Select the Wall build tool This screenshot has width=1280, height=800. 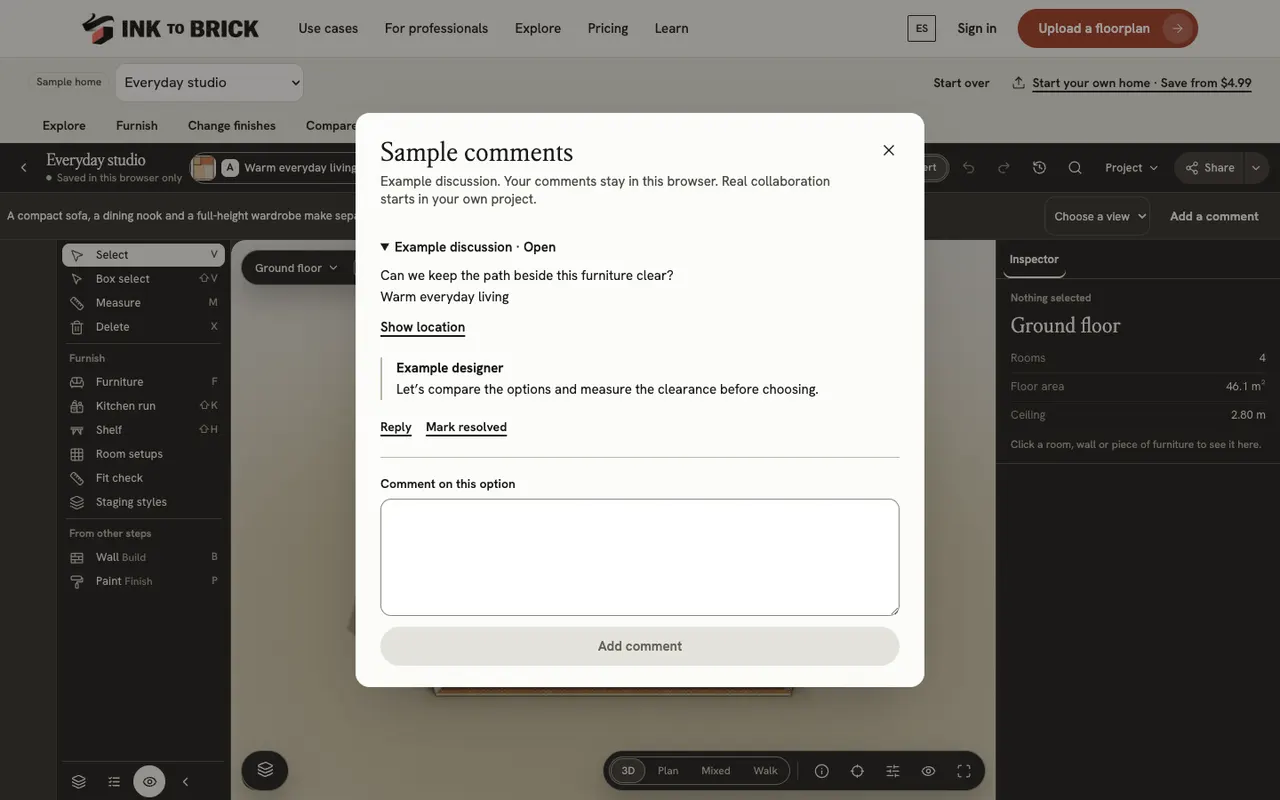click(143, 557)
